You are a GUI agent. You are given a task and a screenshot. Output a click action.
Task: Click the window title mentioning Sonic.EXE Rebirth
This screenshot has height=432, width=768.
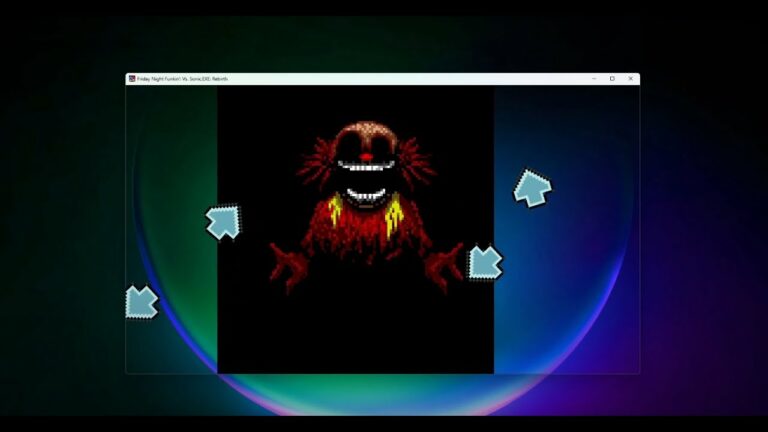(182, 79)
